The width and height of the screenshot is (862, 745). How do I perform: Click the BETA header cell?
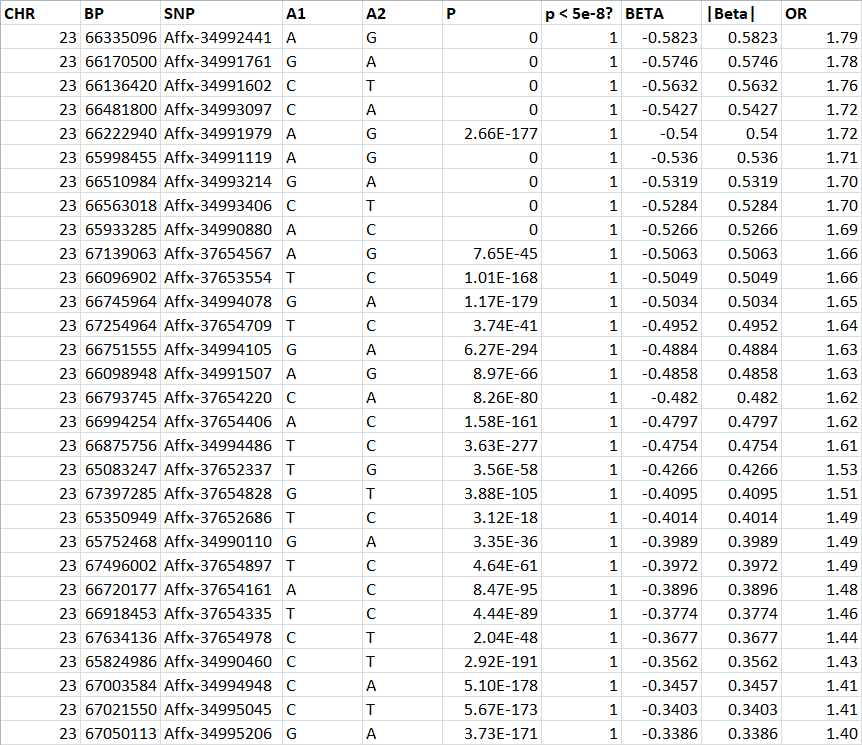[x=661, y=14]
